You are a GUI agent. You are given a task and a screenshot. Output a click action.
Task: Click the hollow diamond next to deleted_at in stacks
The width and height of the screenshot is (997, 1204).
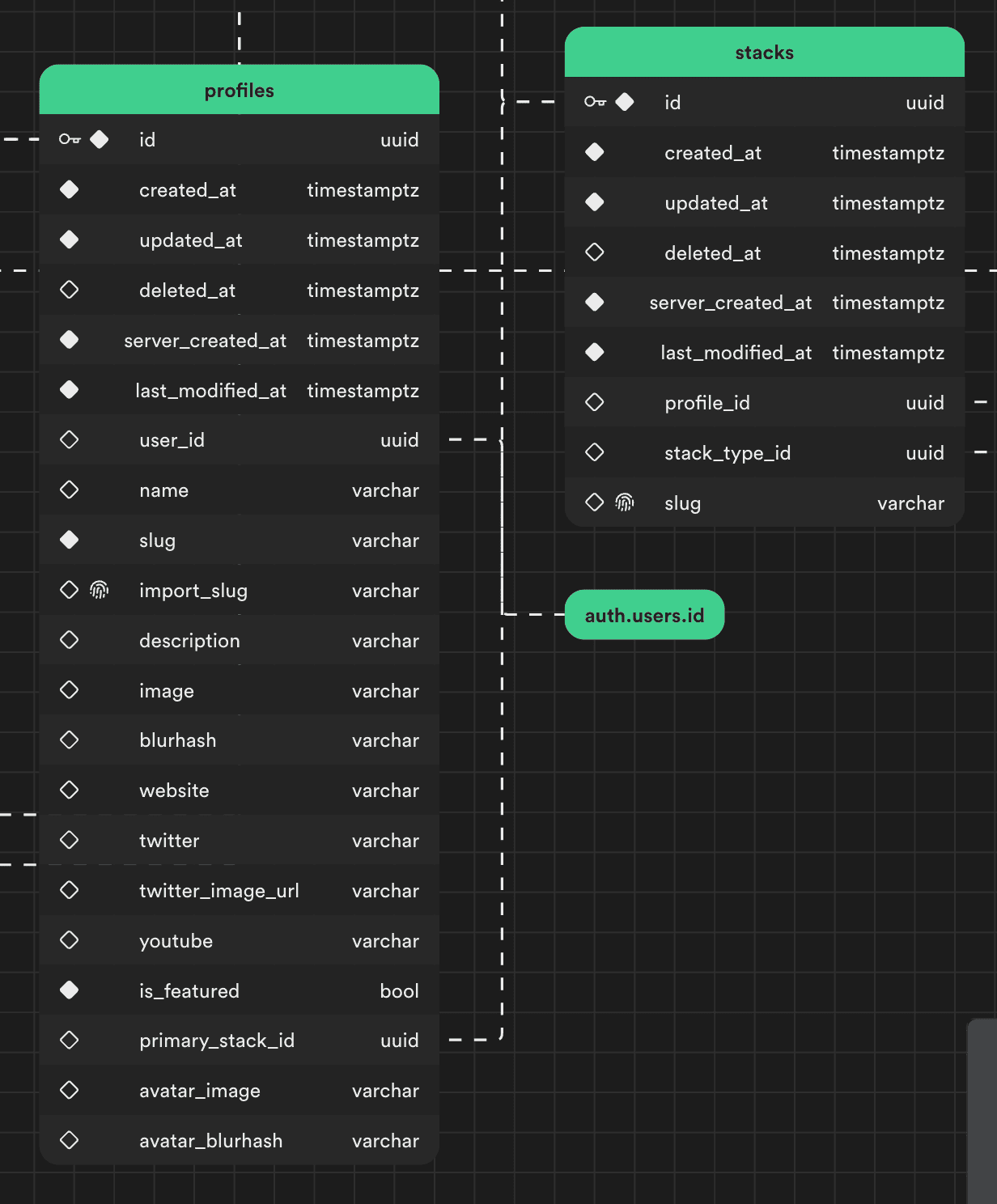point(595,252)
